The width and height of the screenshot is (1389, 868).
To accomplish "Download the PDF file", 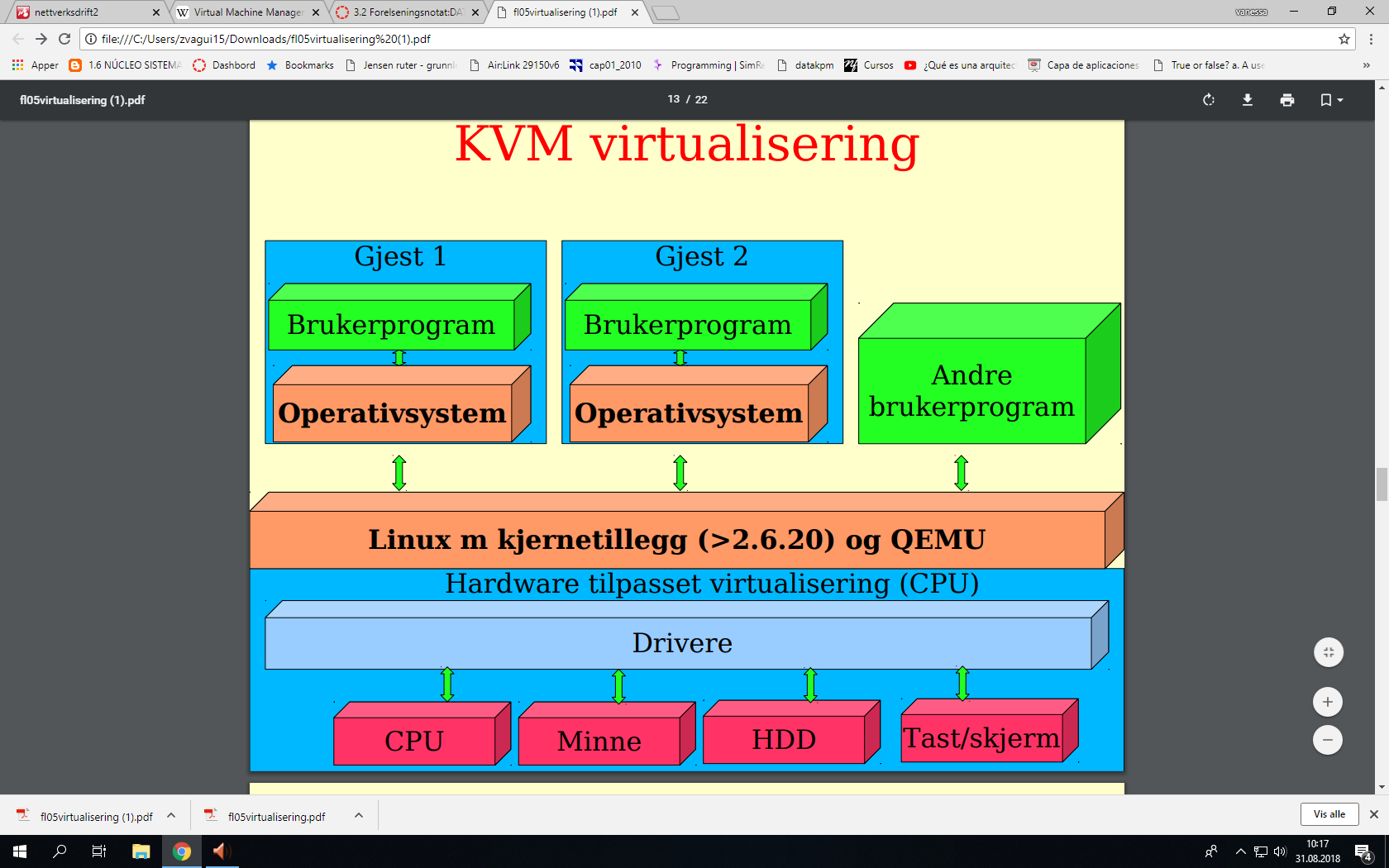I will coord(1248,100).
